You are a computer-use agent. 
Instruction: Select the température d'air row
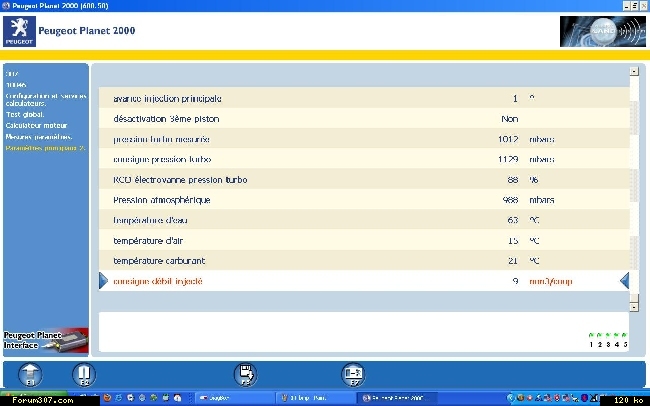click(364, 241)
